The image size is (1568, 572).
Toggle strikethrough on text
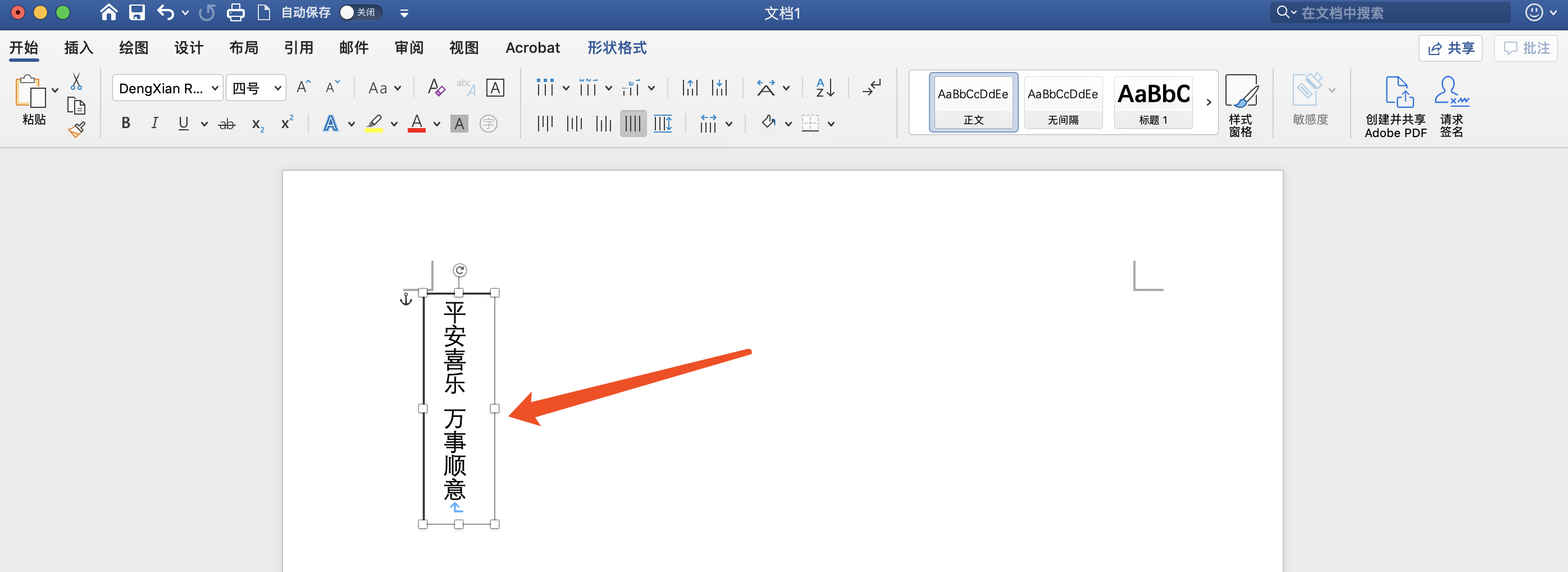226,124
